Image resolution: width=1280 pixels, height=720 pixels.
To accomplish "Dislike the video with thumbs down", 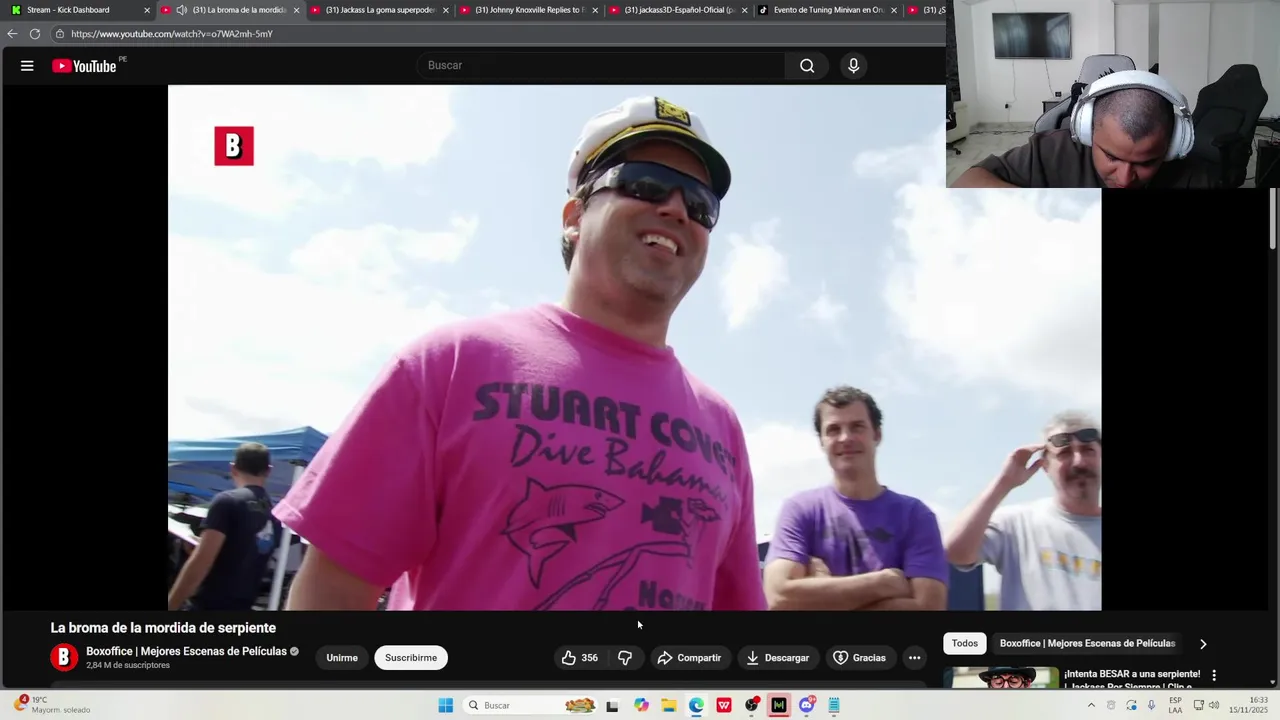I will [625, 658].
